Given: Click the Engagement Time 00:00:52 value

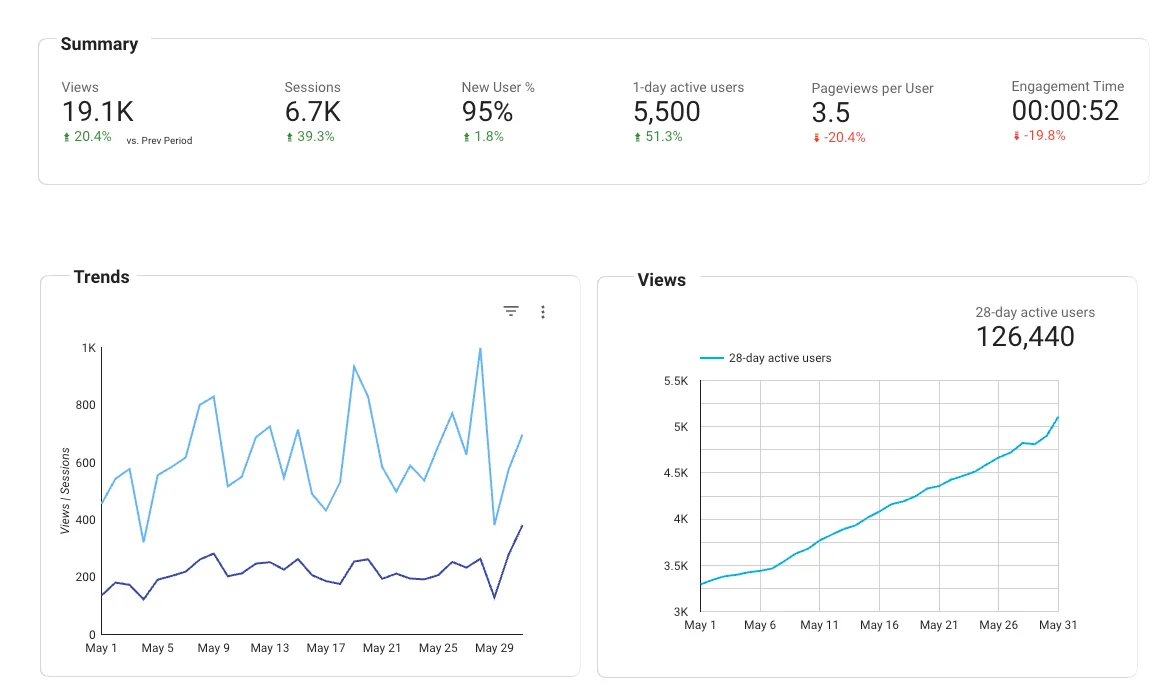Looking at the screenshot, I should click(1065, 111).
